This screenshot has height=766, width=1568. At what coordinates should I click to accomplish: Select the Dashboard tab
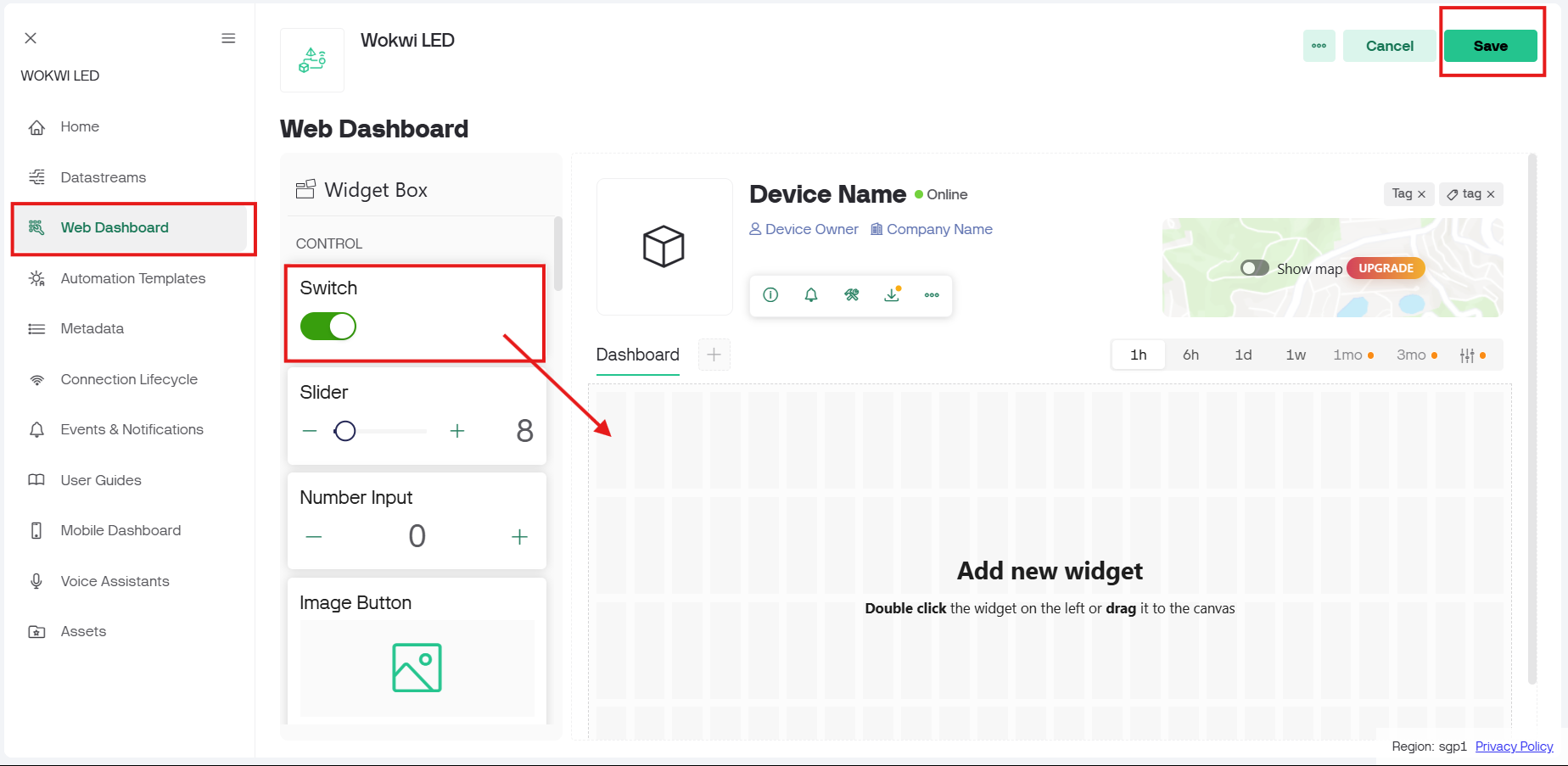point(637,355)
